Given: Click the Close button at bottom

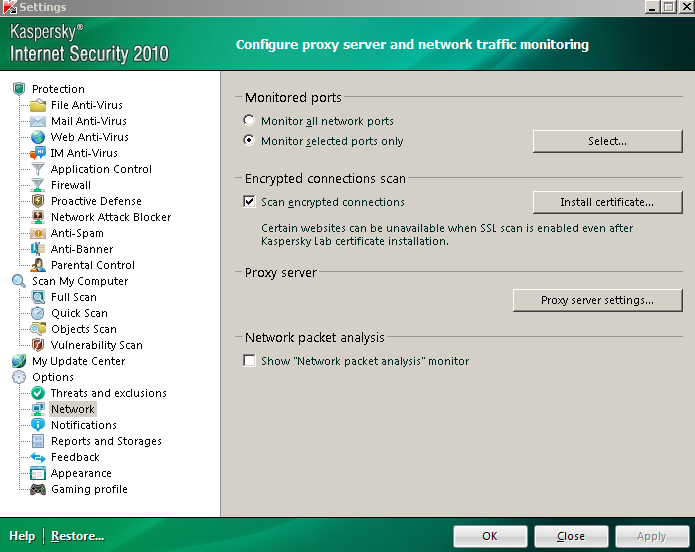Looking at the screenshot, I should pyautogui.click(x=571, y=536).
